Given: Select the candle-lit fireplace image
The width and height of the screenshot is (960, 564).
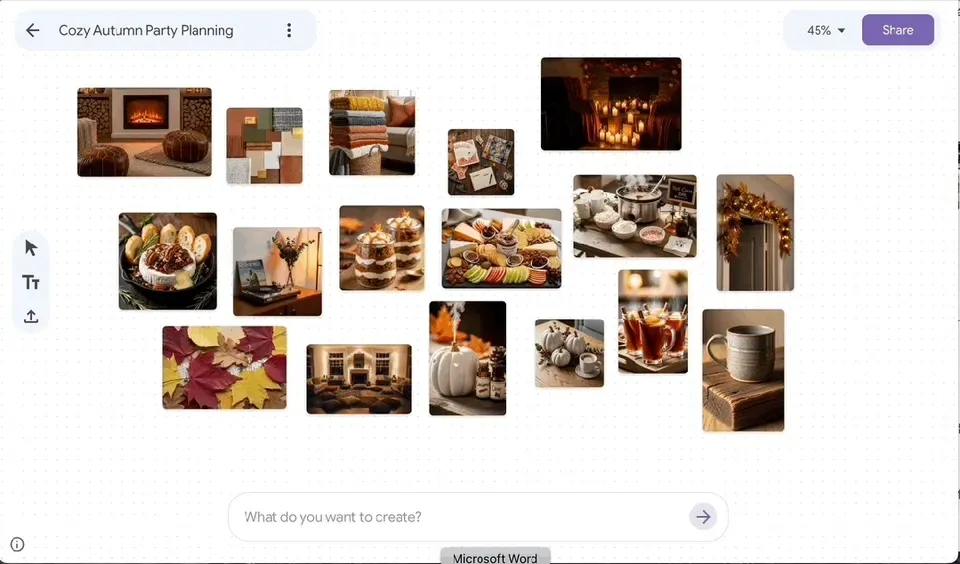Looking at the screenshot, I should [611, 103].
